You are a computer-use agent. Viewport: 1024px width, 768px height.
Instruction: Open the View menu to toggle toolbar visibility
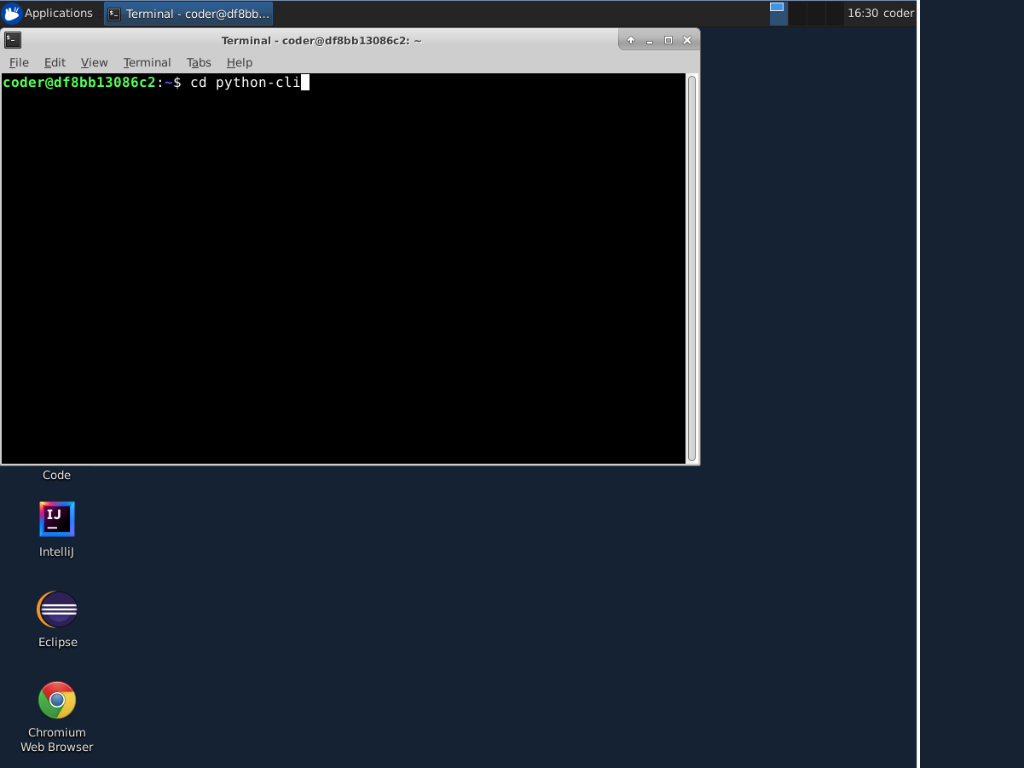tap(93, 62)
